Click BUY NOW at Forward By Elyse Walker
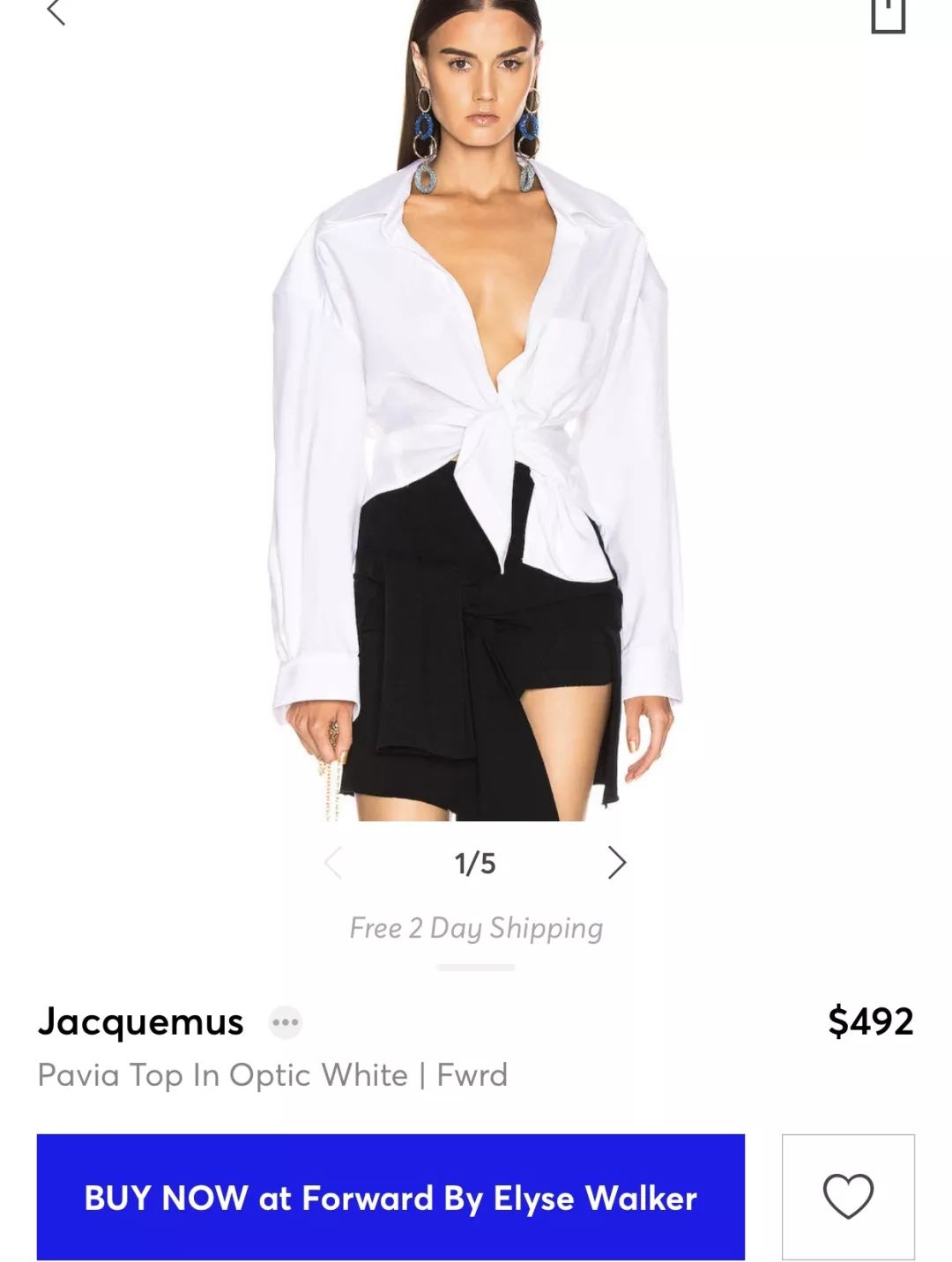The height and width of the screenshot is (1262, 952). click(390, 1197)
